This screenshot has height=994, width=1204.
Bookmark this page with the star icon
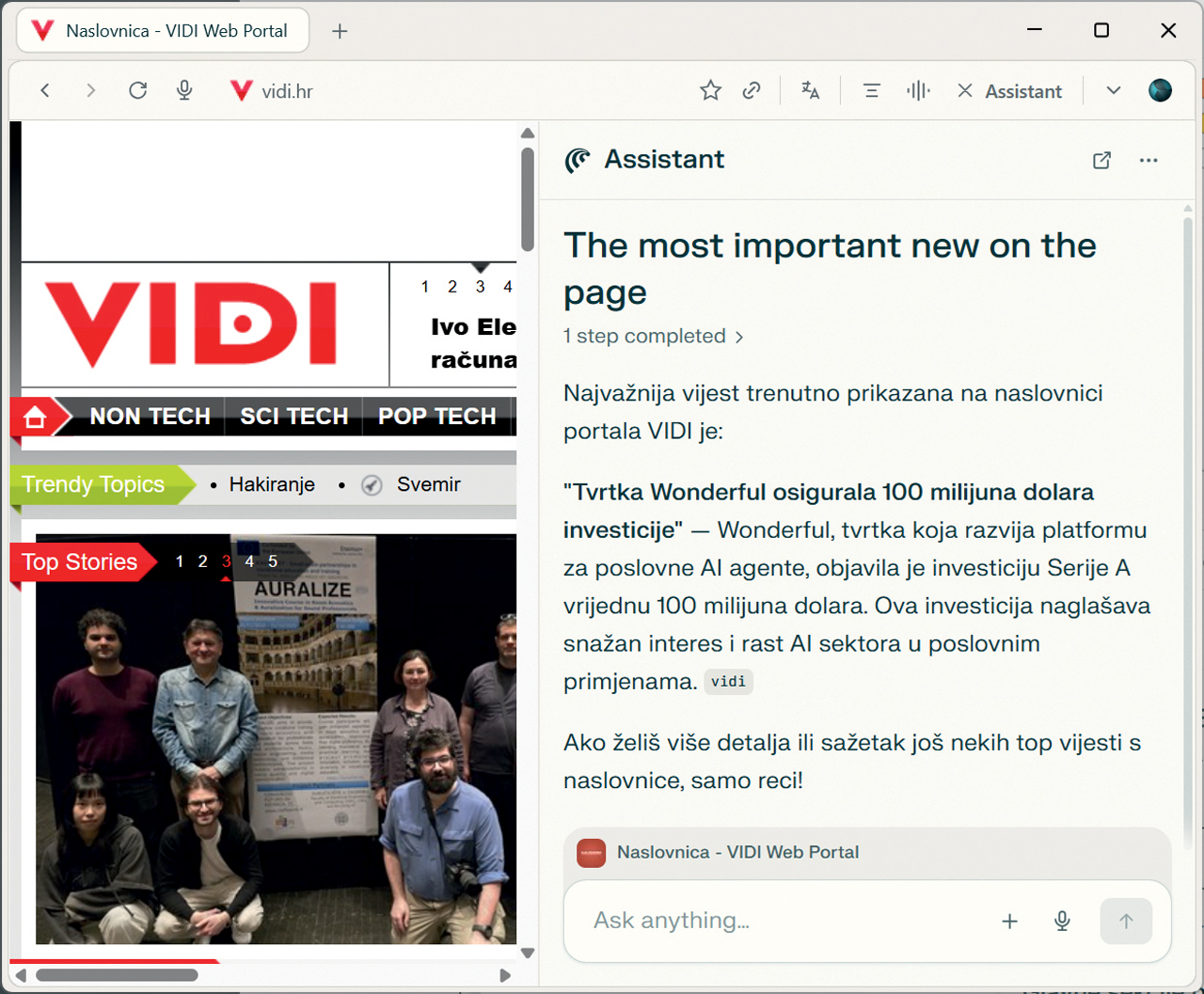[710, 90]
